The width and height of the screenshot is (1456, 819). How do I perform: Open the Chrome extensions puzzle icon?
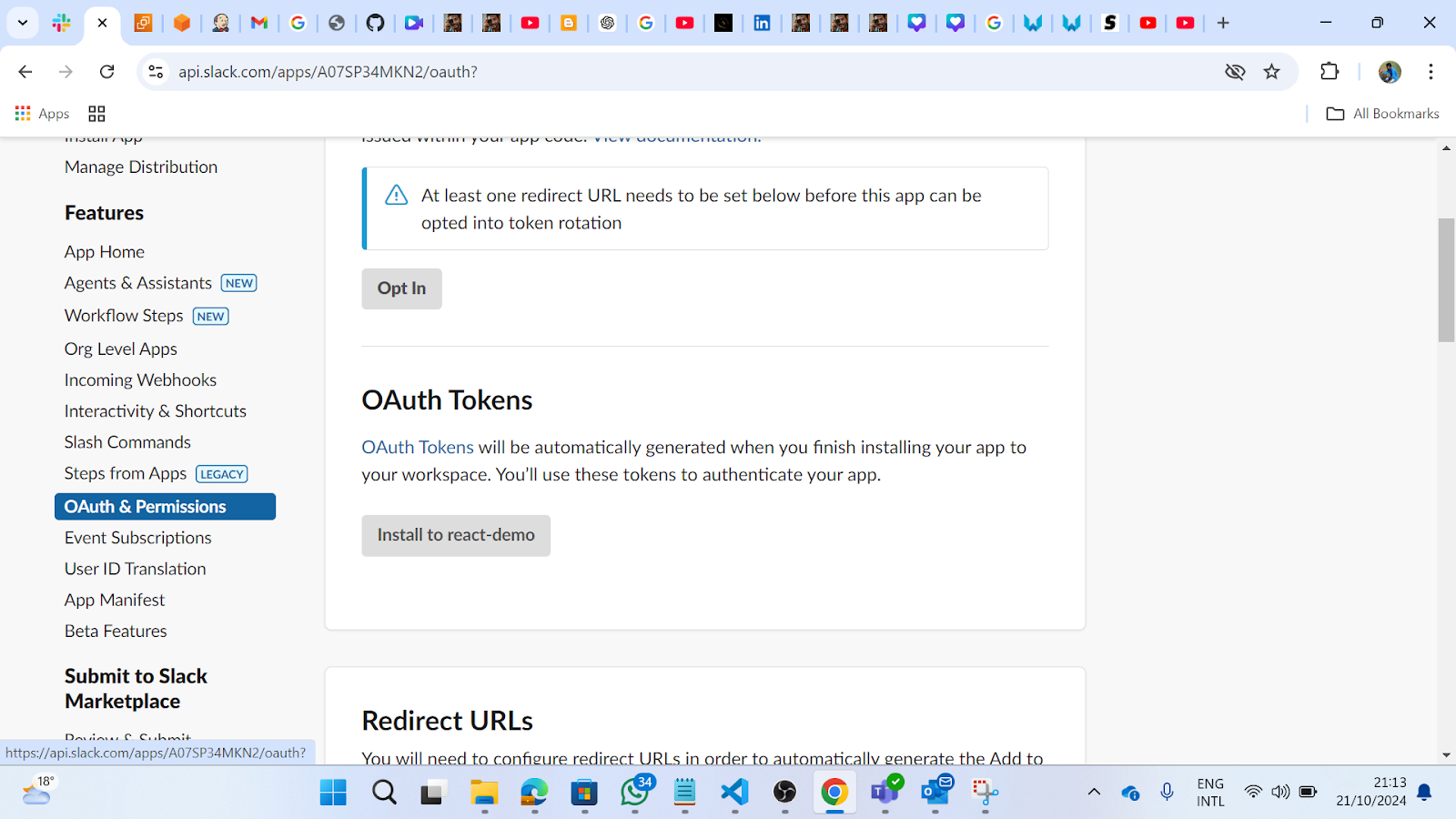[x=1330, y=71]
